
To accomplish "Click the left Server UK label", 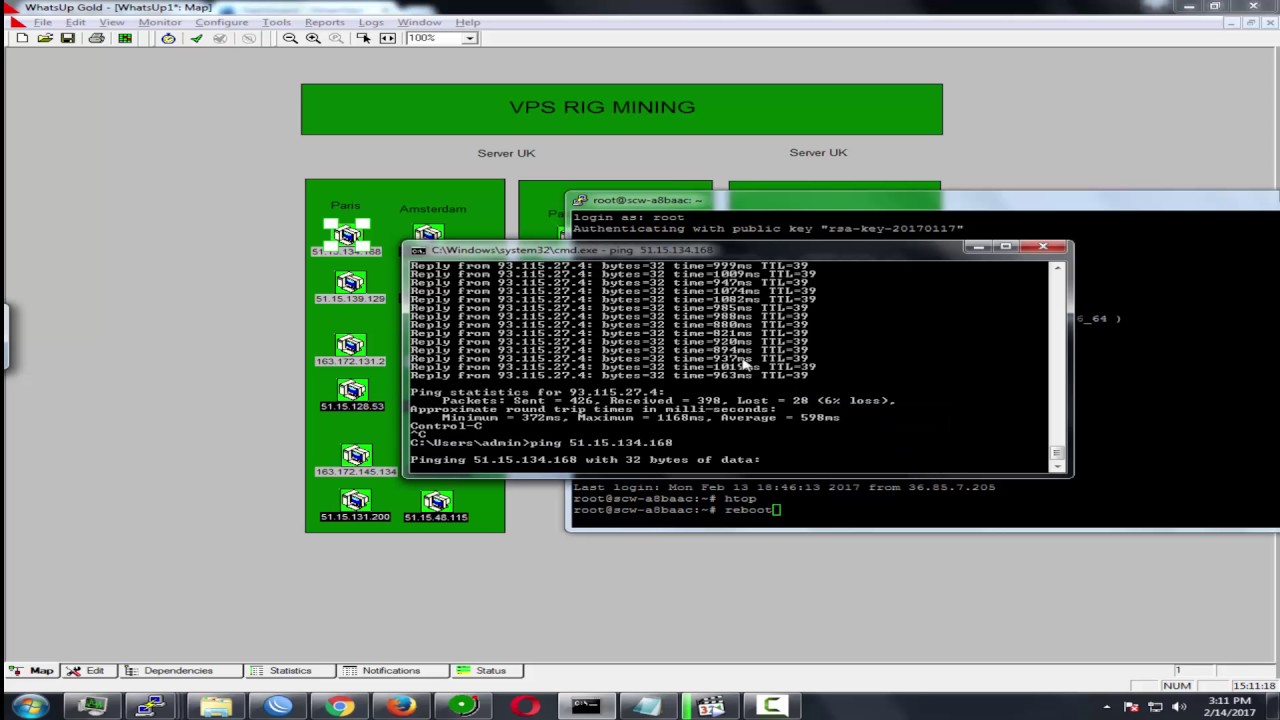I will 506,153.
